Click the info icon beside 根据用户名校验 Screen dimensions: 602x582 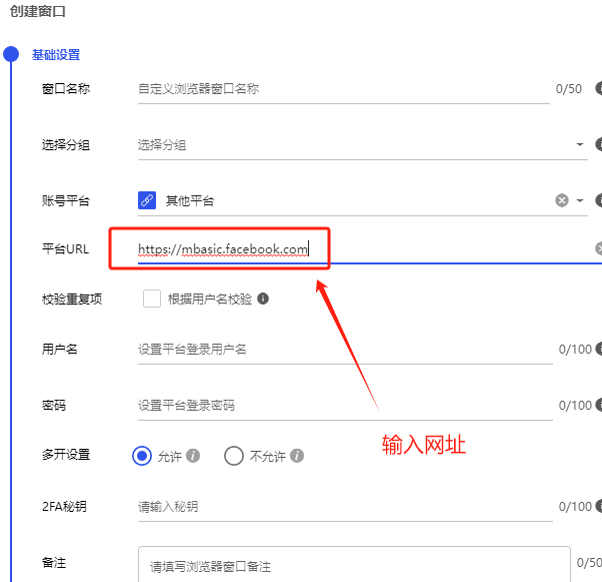263,298
